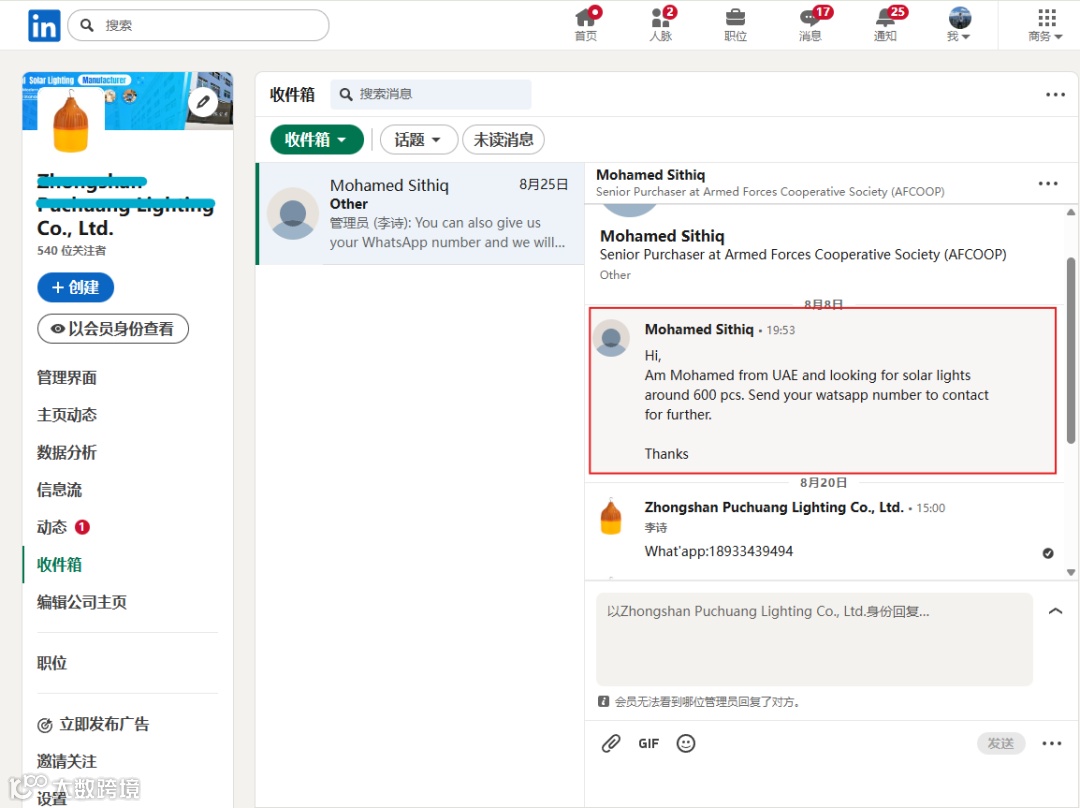1080x808 pixels.
Task: Click Mohamed Sithiq avatar beside 19:53 message
Action: click(x=612, y=338)
